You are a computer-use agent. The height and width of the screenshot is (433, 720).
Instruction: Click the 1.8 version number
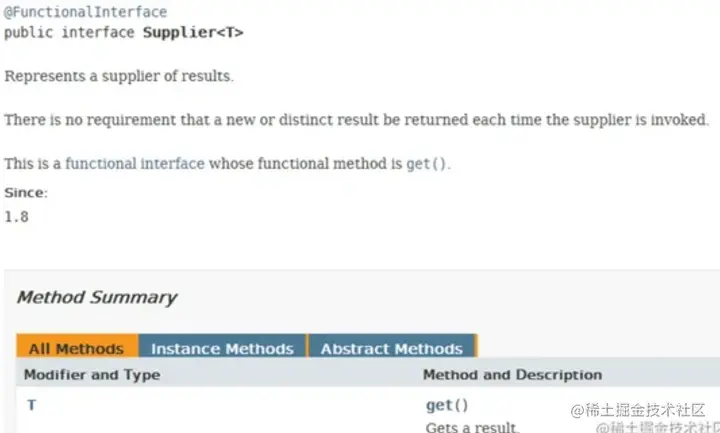[17, 216]
